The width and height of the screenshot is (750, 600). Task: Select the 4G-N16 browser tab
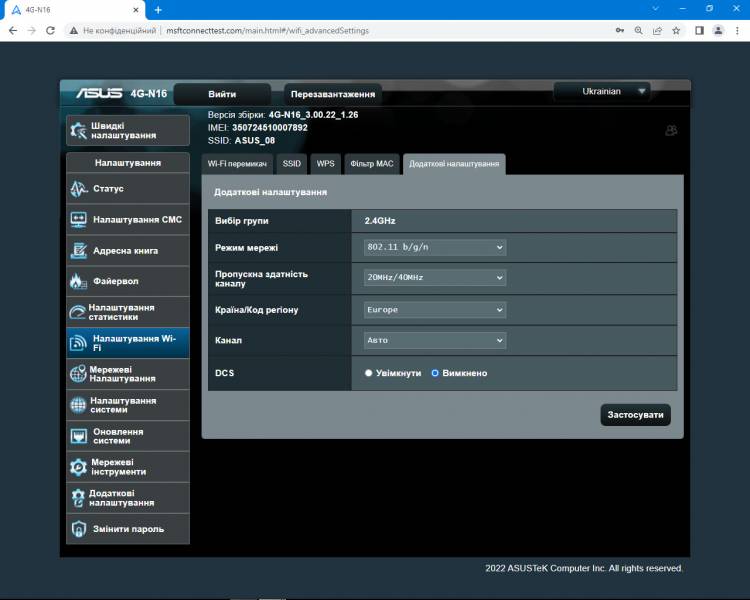point(74,10)
